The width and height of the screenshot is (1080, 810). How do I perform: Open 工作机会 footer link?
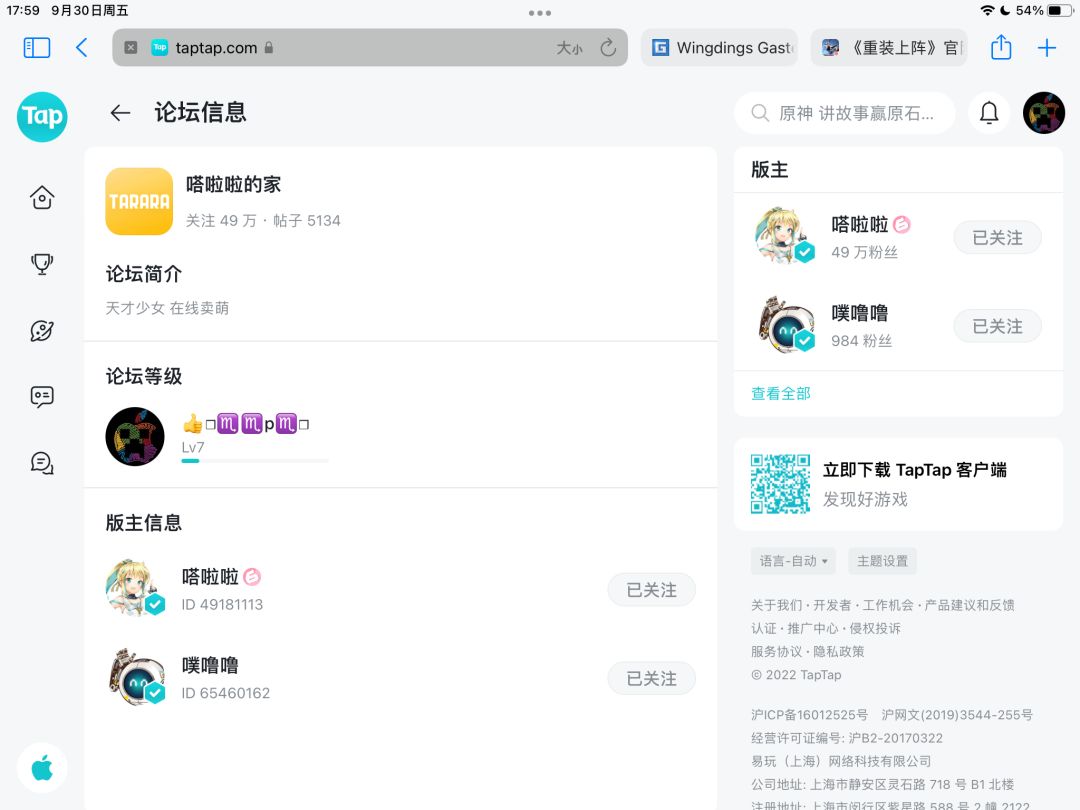pos(888,605)
